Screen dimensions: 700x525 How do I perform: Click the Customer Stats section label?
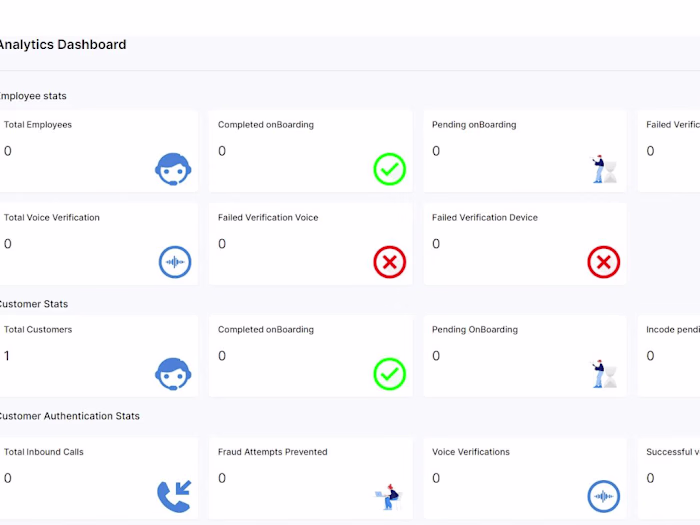[34, 304]
